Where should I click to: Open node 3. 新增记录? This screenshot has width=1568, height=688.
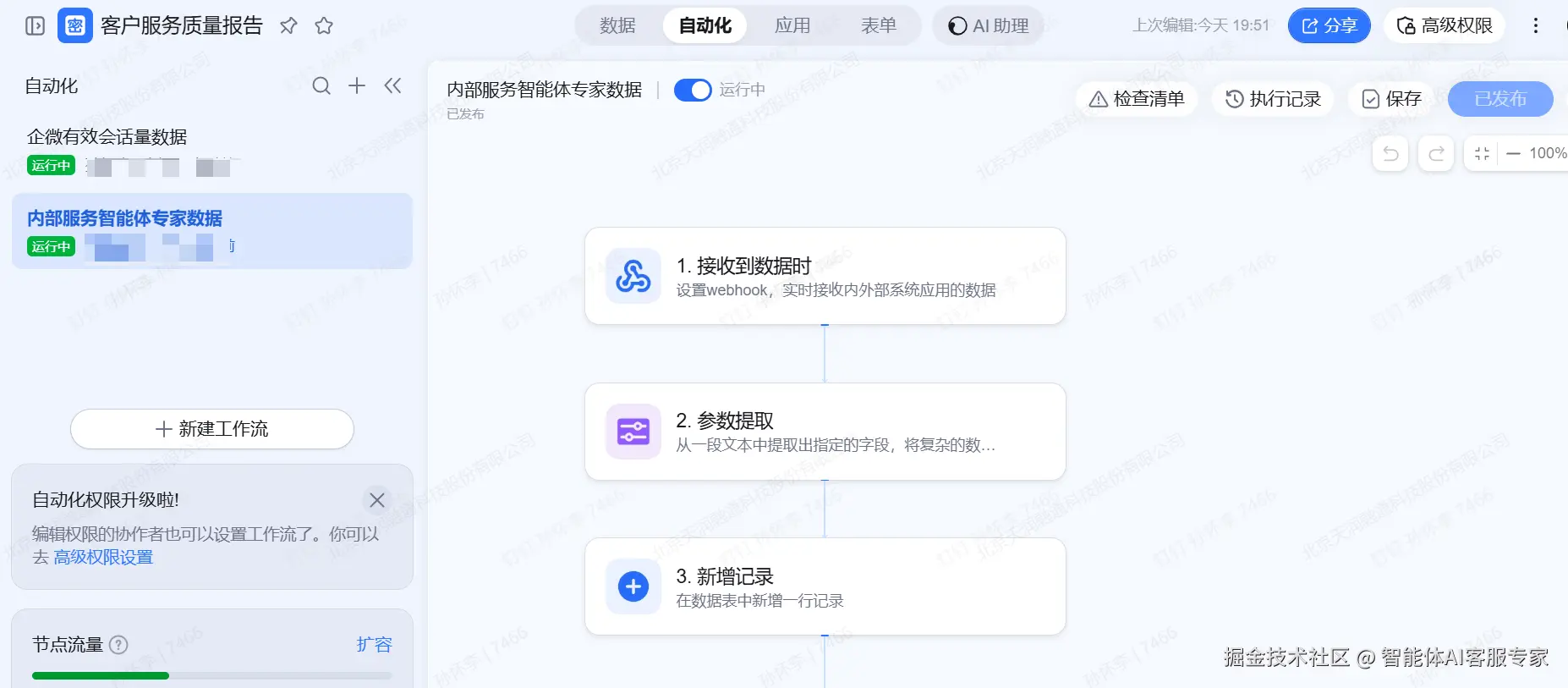825,586
